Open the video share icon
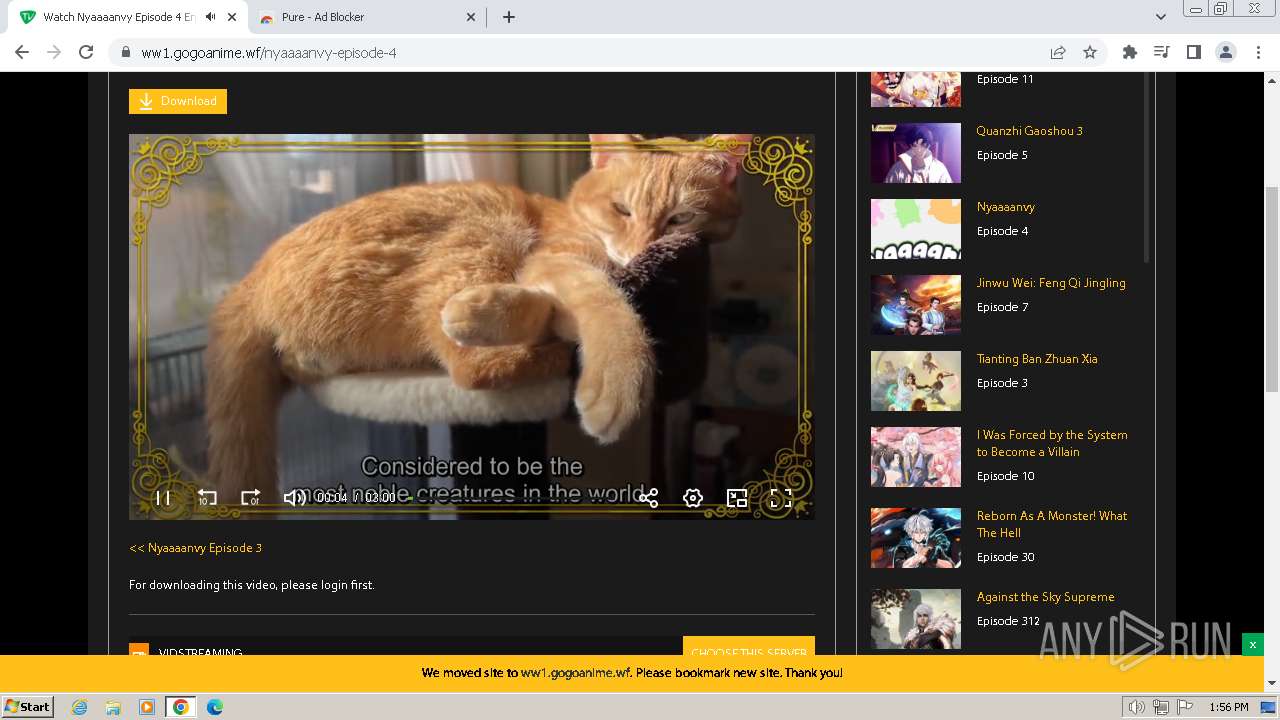This screenshot has width=1280, height=720. [x=648, y=498]
